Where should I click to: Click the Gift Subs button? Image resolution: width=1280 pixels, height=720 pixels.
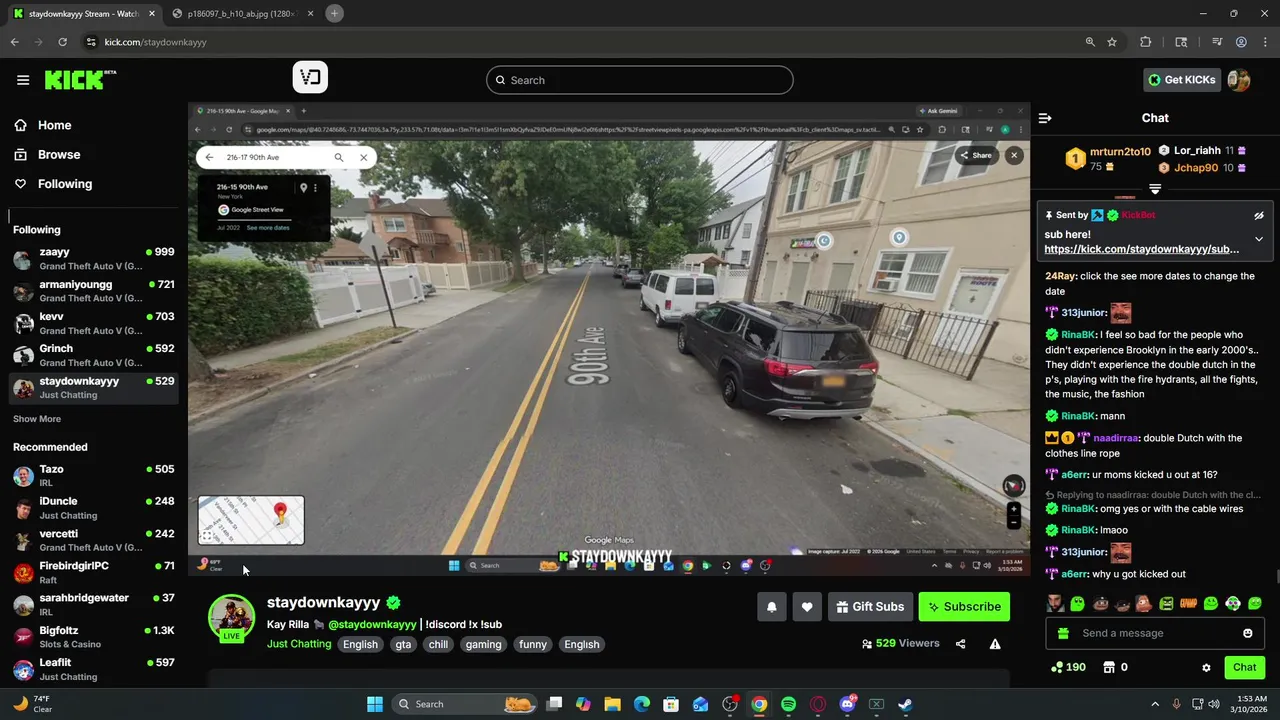pyautogui.click(x=869, y=607)
